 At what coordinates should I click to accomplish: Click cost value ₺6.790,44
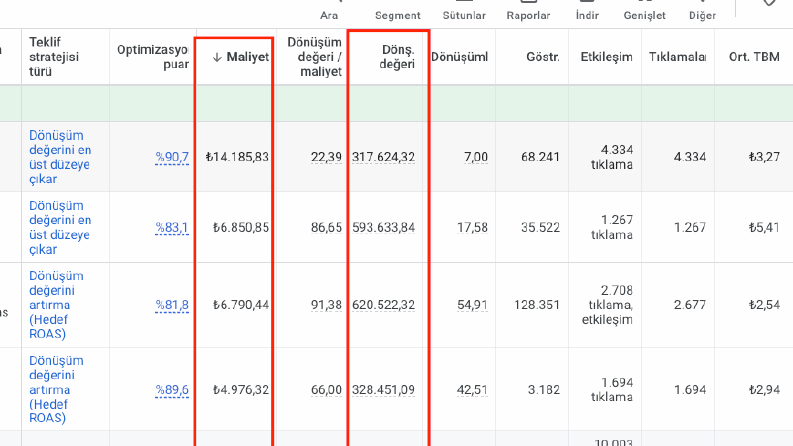241,305
